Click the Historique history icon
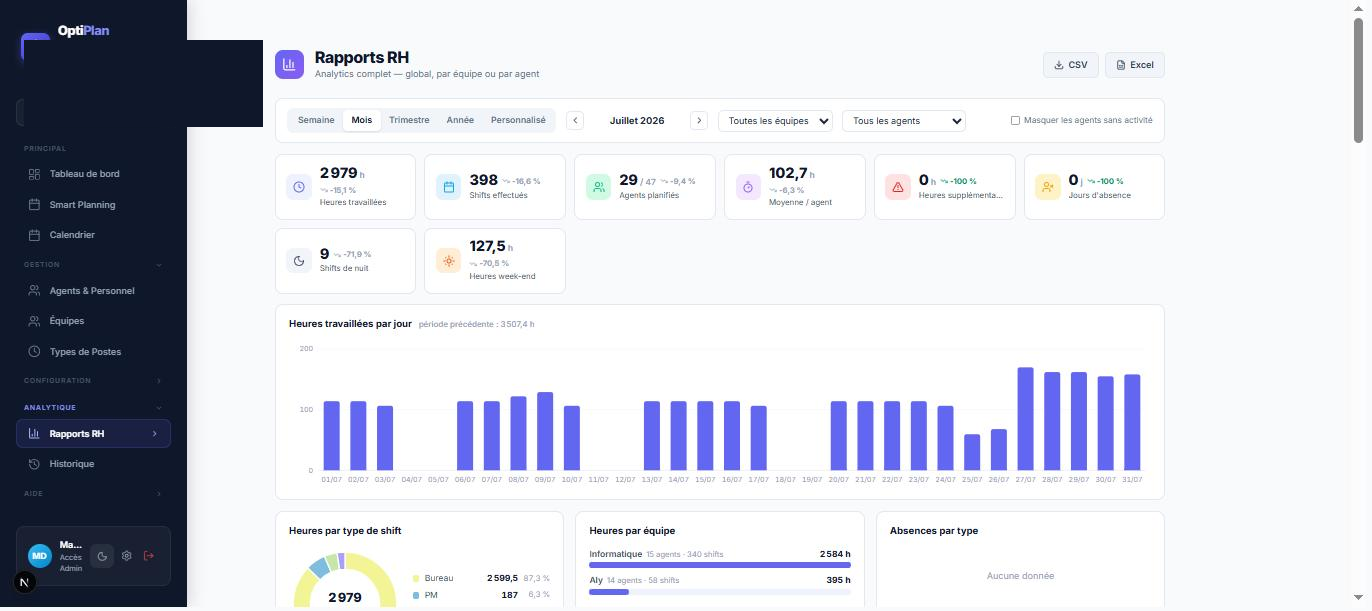This screenshot has height=611, width=1372. coord(35,464)
